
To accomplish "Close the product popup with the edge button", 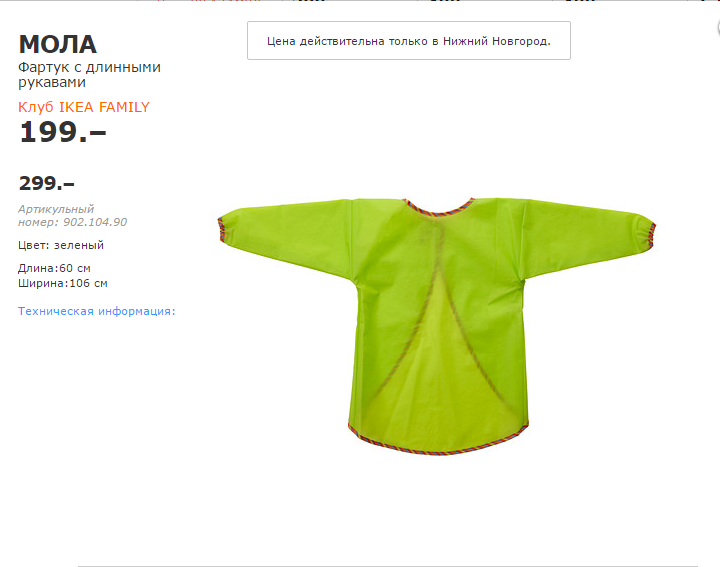I will pos(718,28).
